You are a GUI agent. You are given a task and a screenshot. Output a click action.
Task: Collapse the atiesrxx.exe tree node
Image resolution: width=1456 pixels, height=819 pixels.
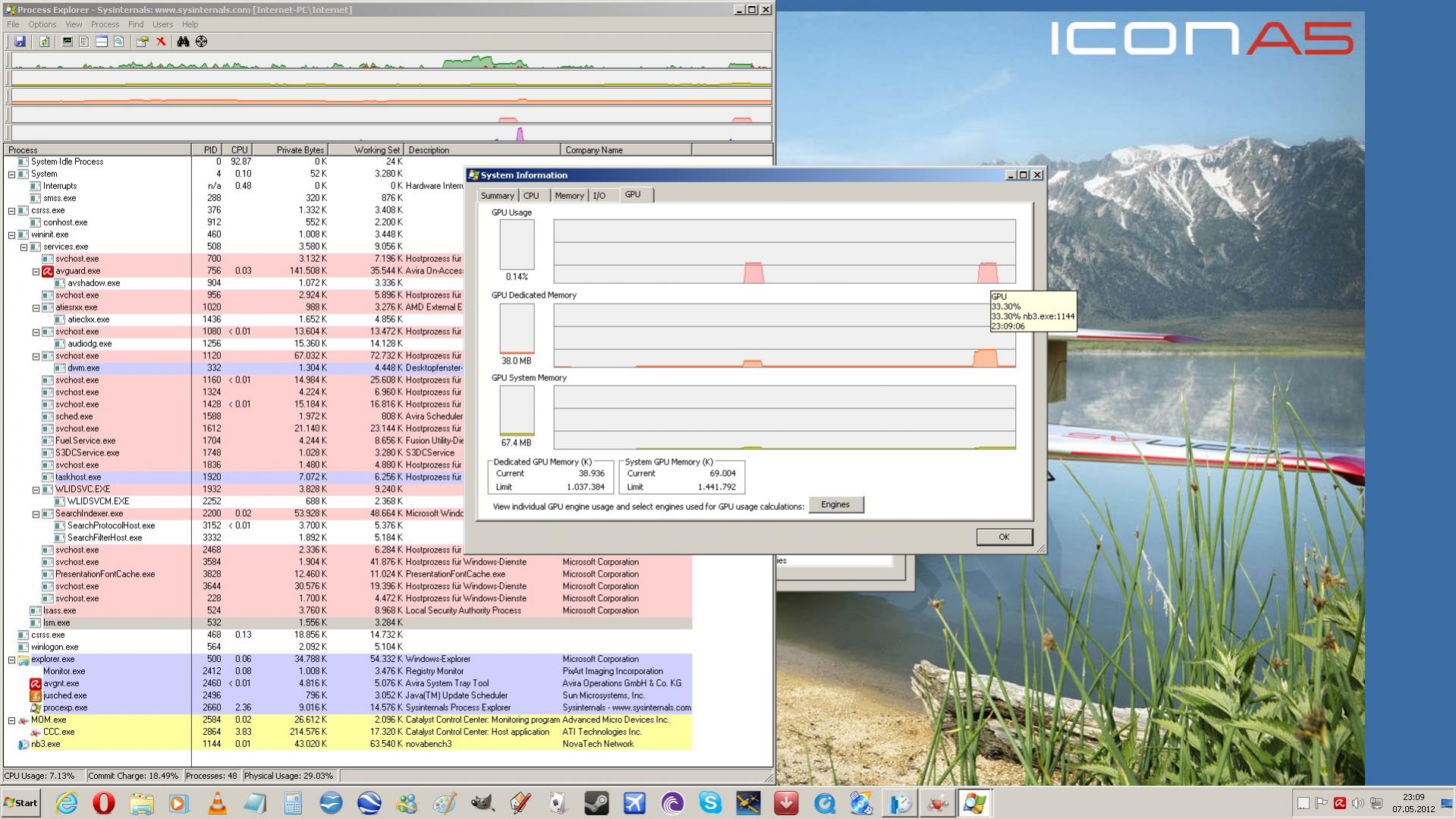pyautogui.click(x=36, y=307)
